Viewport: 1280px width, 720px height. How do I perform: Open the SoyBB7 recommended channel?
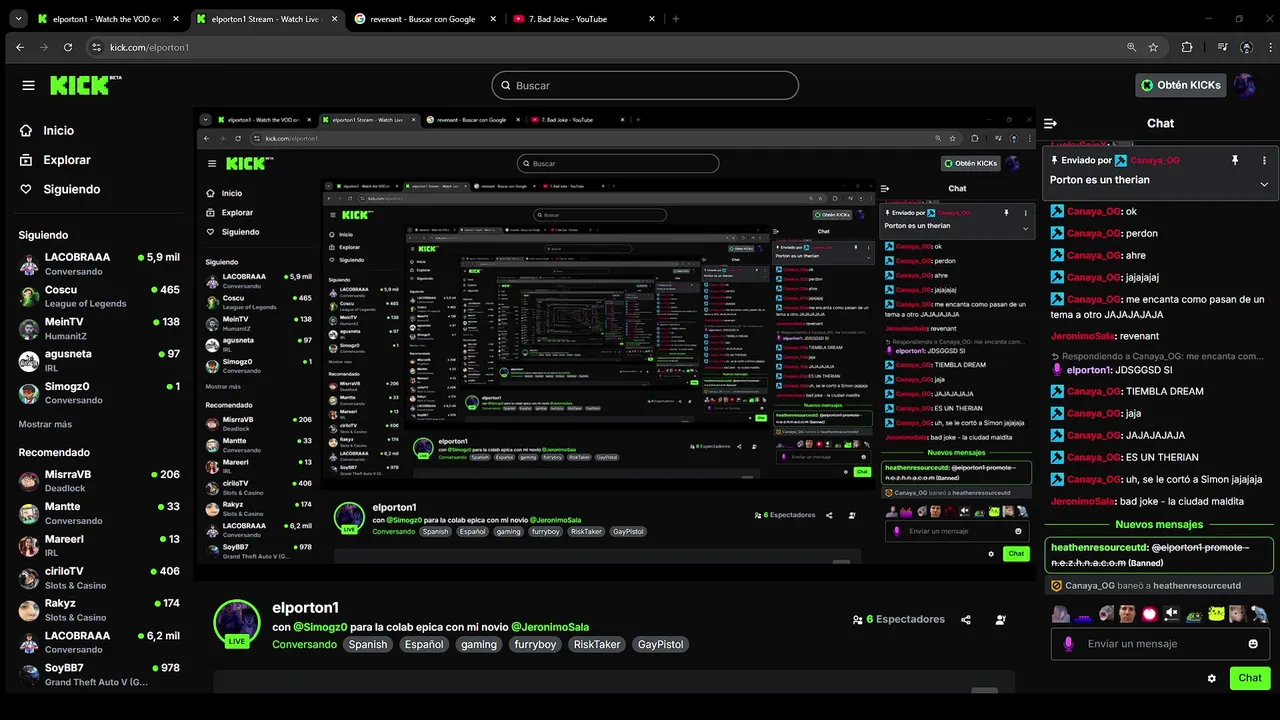98,674
